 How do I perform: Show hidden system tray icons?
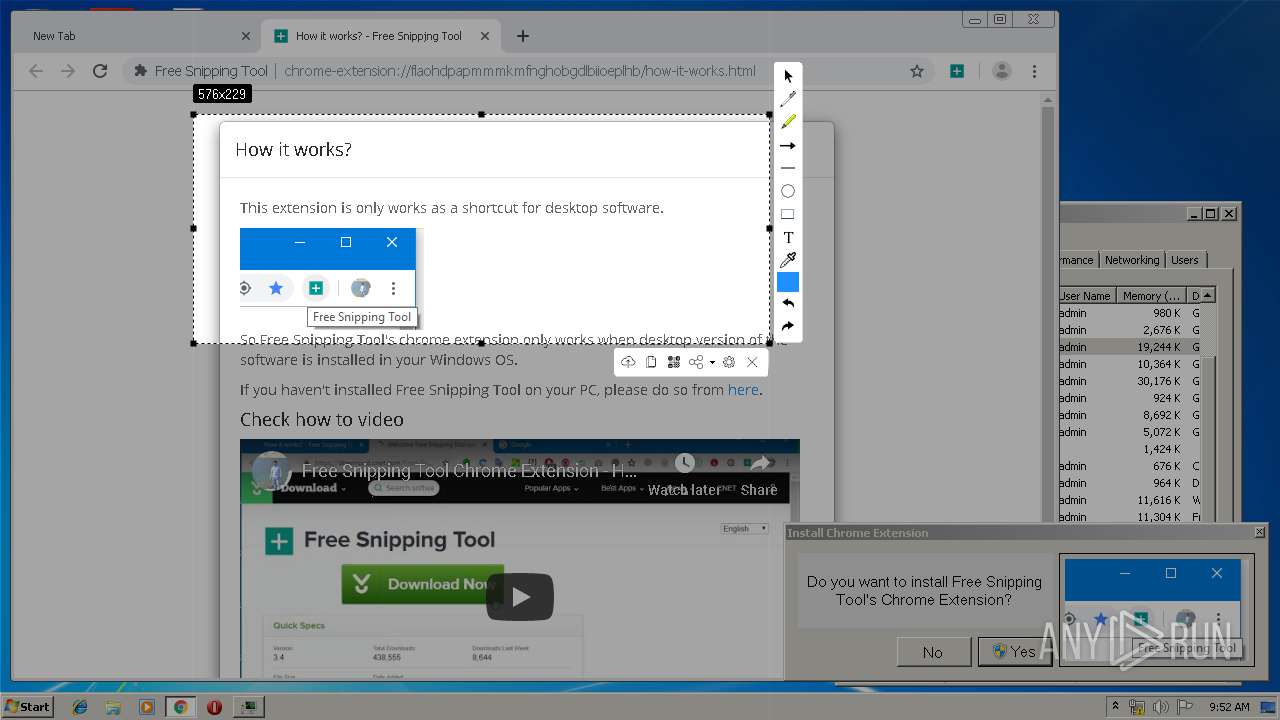point(1115,707)
